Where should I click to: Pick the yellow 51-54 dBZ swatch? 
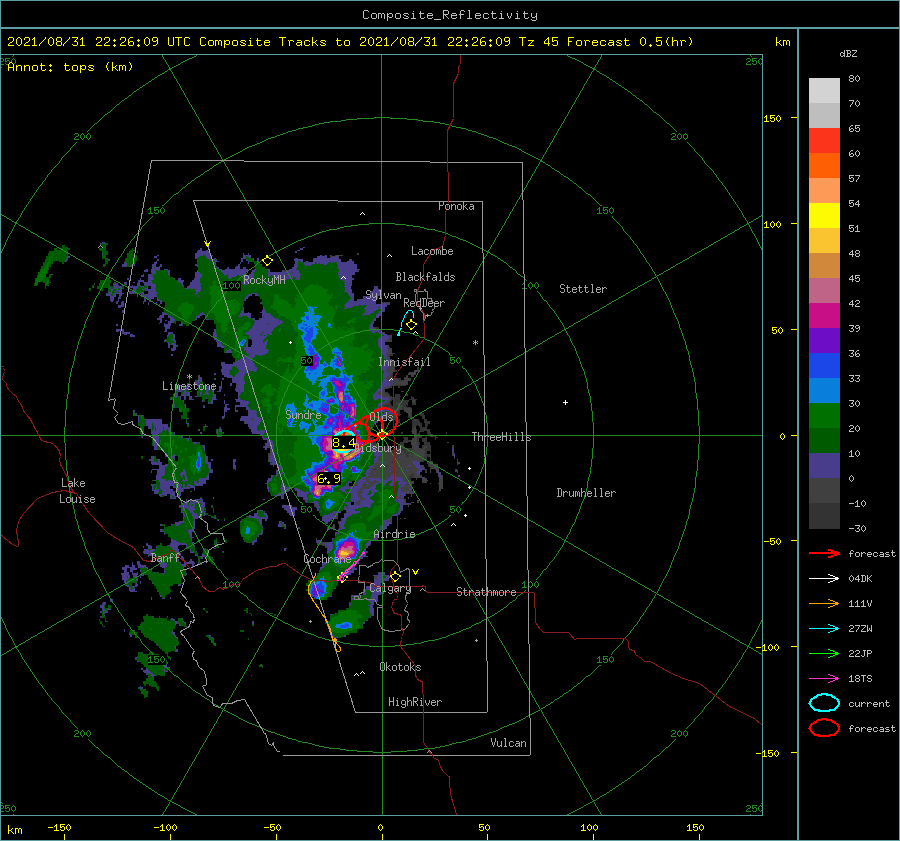tap(824, 216)
